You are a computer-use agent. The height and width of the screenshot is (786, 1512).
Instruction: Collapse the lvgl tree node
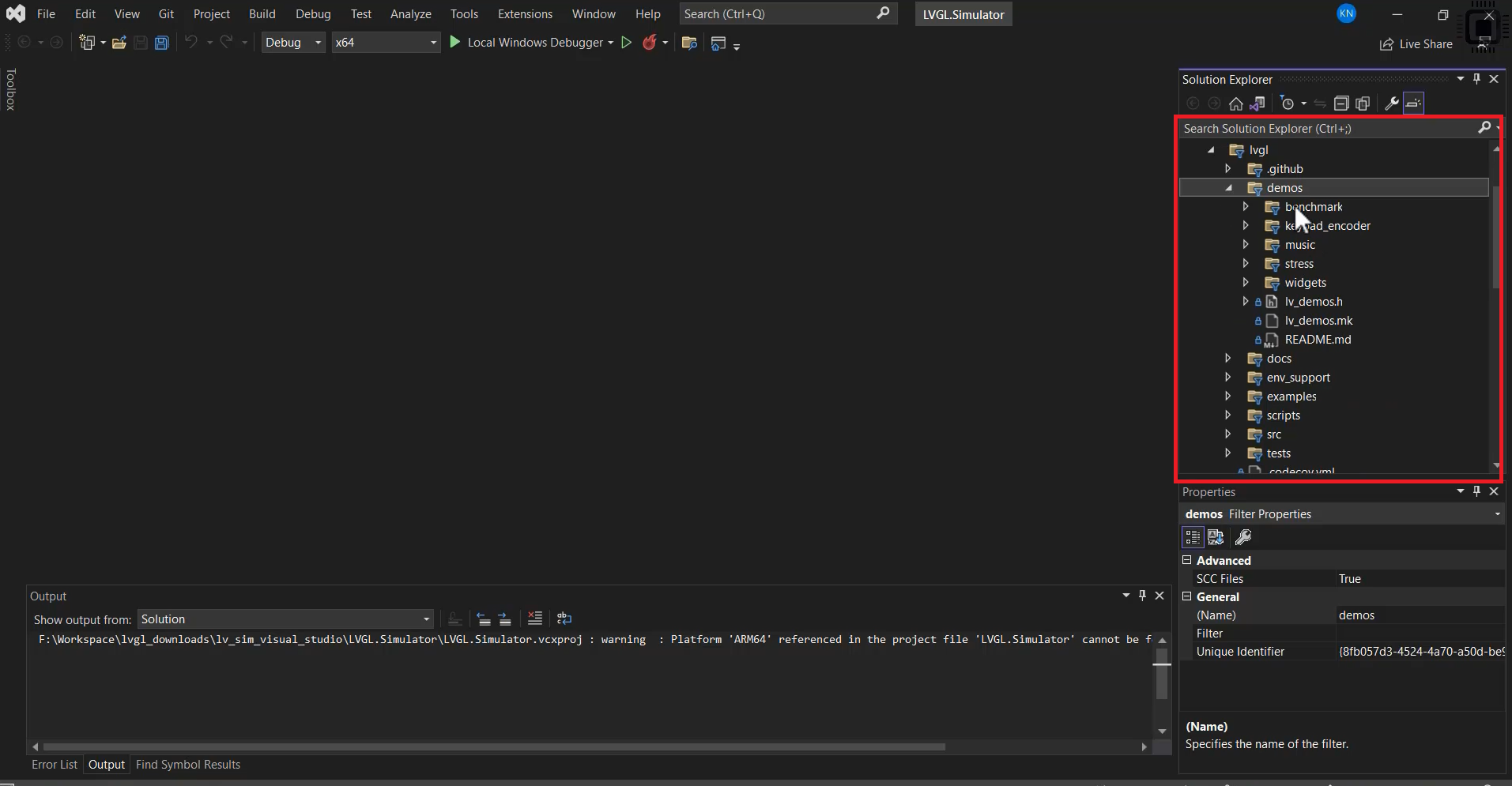[x=1211, y=149]
